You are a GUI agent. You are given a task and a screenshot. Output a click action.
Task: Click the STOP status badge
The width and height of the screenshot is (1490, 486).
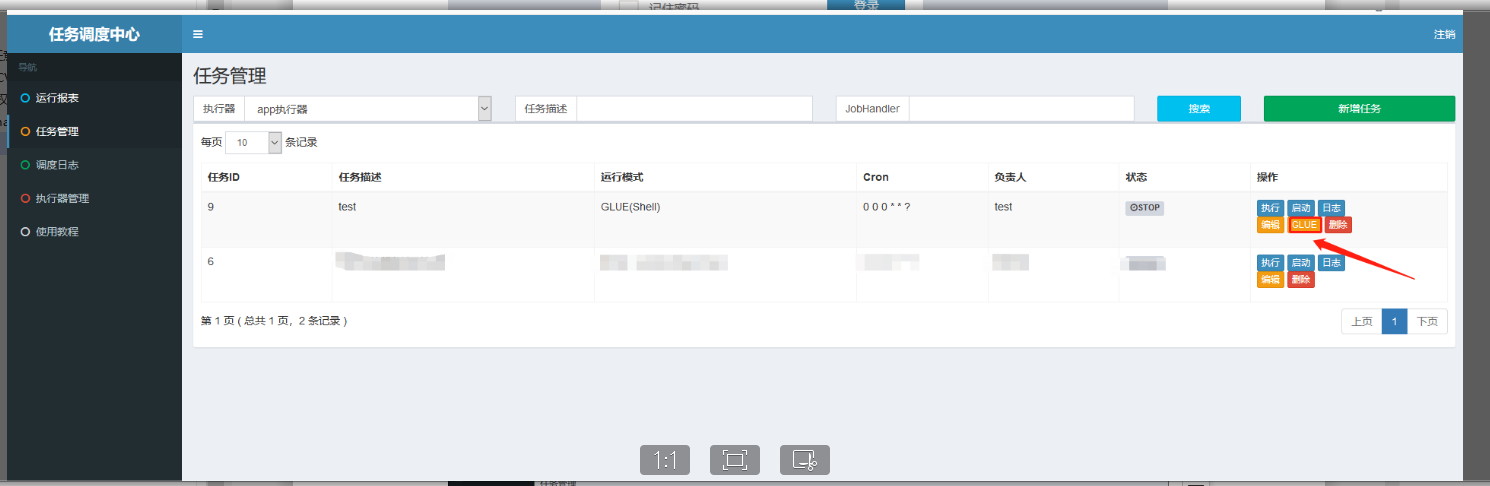coord(1145,208)
